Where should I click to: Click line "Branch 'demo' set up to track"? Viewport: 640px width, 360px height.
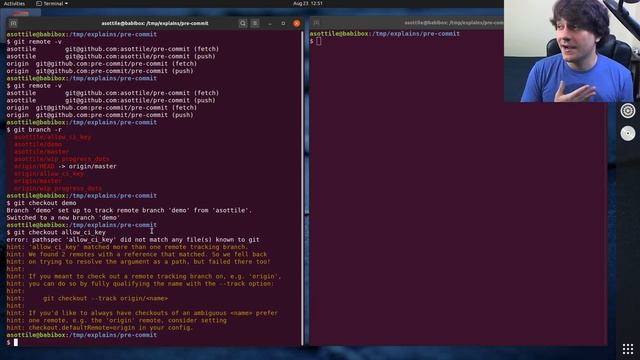129,210
